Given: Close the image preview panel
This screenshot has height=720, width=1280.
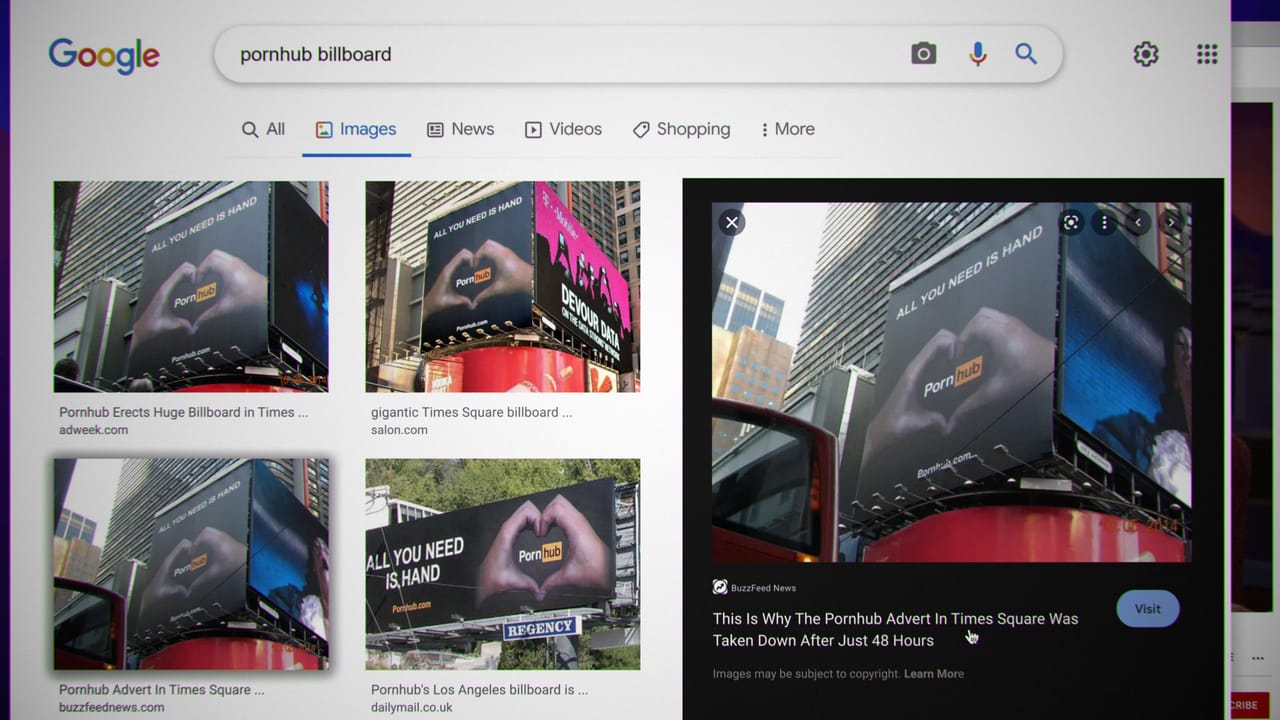Looking at the screenshot, I should [x=732, y=222].
